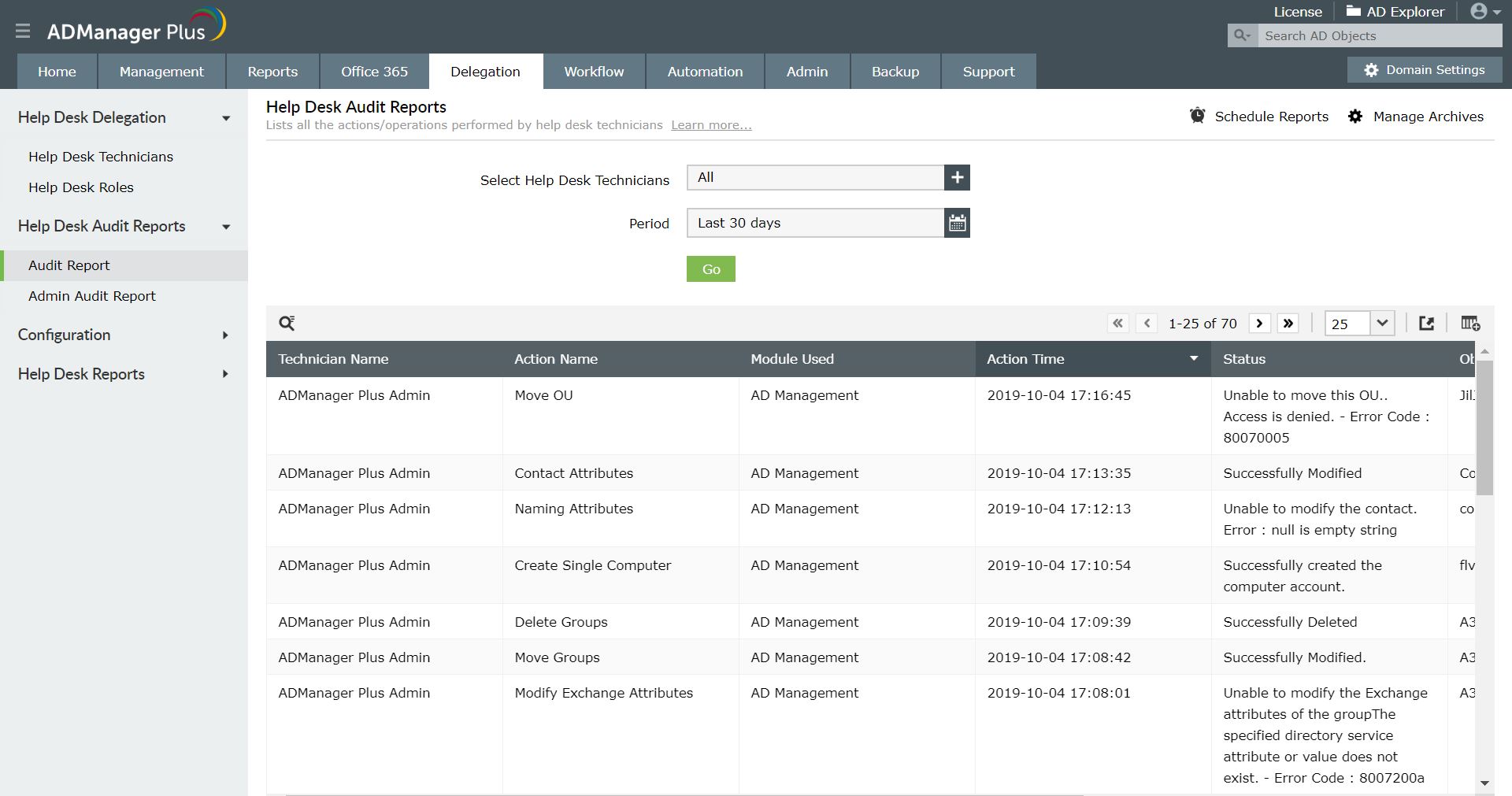
Task: Click the Naming Attributes action cell
Action: [621, 519]
